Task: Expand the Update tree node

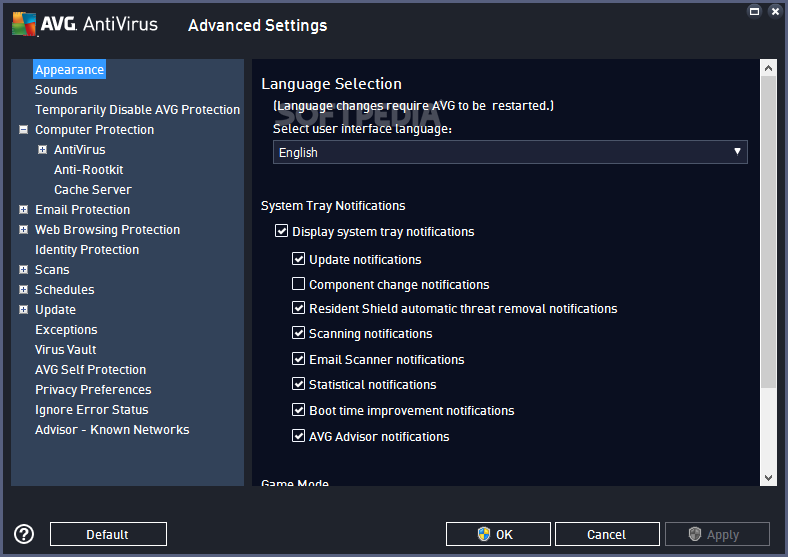Action: coord(23,310)
